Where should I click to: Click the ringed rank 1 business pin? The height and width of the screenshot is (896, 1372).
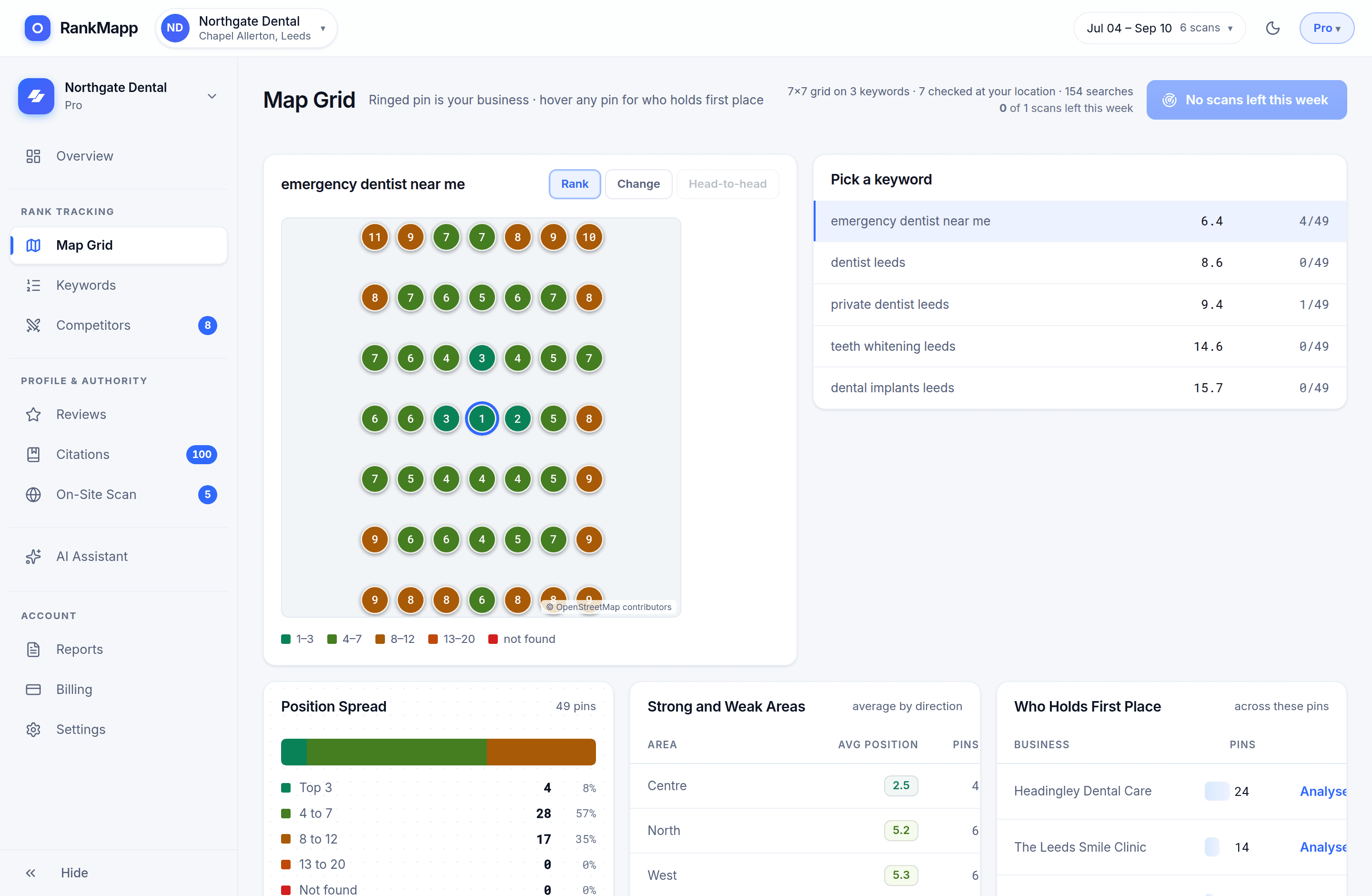pyautogui.click(x=482, y=418)
